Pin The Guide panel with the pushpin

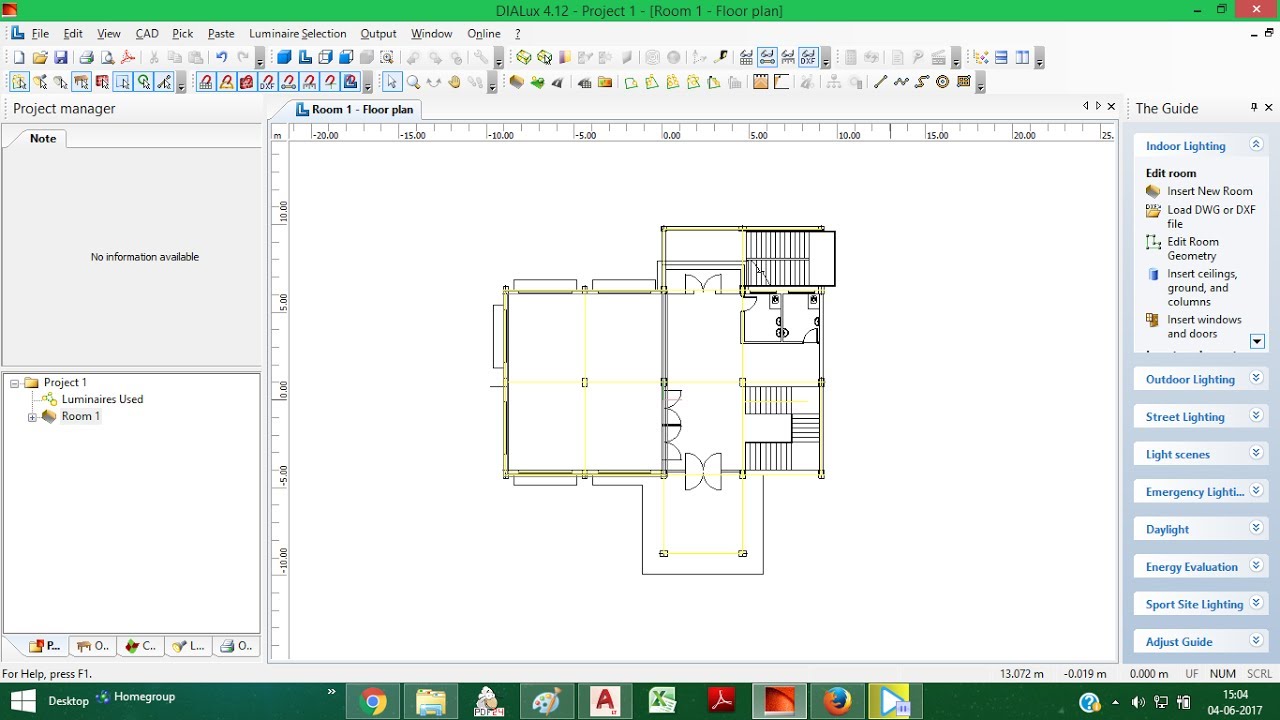click(x=1254, y=107)
